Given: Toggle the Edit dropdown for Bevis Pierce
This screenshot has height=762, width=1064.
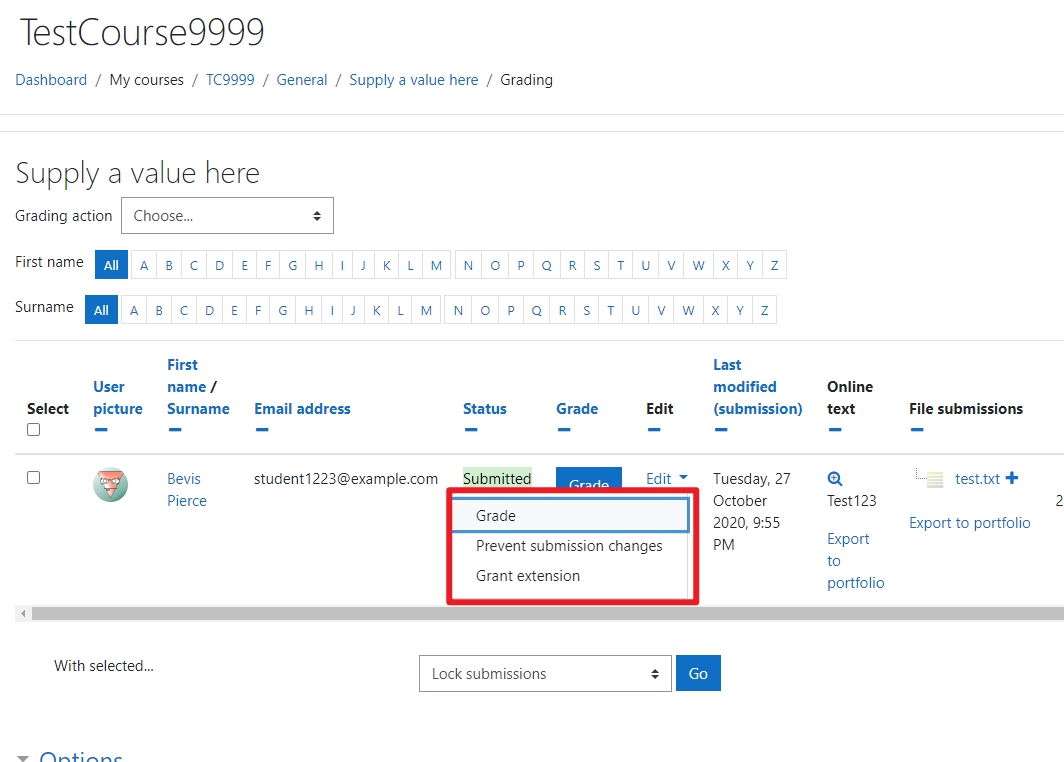Looking at the screenshot, I should [x=666, y=478].
